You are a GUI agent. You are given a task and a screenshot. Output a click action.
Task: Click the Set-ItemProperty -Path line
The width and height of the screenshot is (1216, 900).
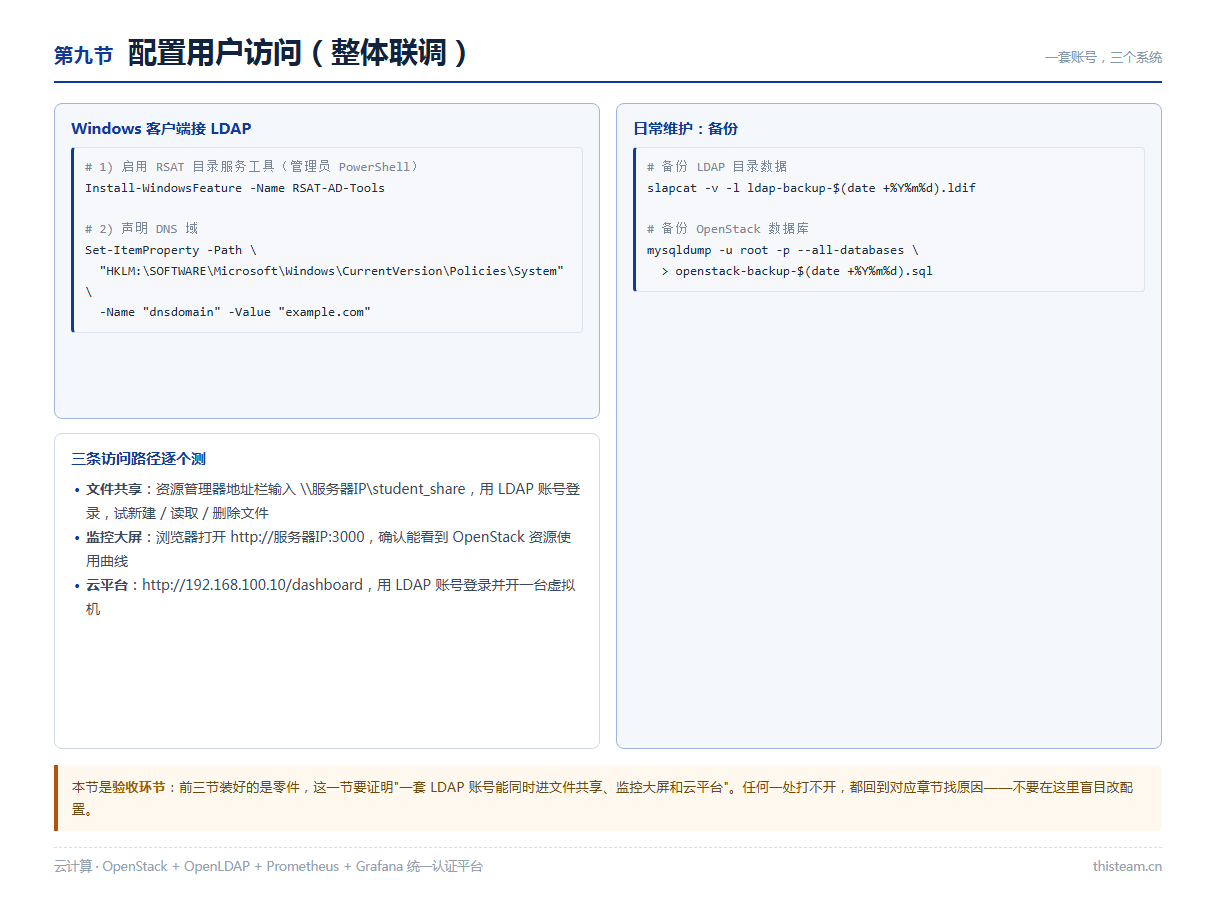point(171,250)
